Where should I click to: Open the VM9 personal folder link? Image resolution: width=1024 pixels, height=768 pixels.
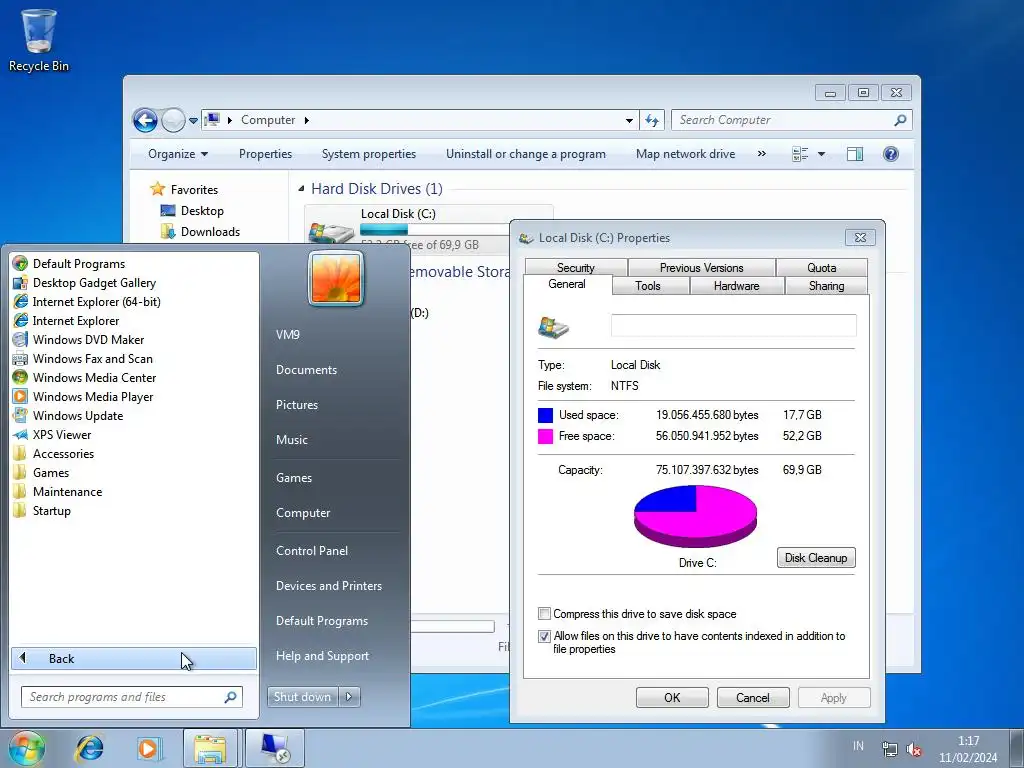click(x=287, y=334)
